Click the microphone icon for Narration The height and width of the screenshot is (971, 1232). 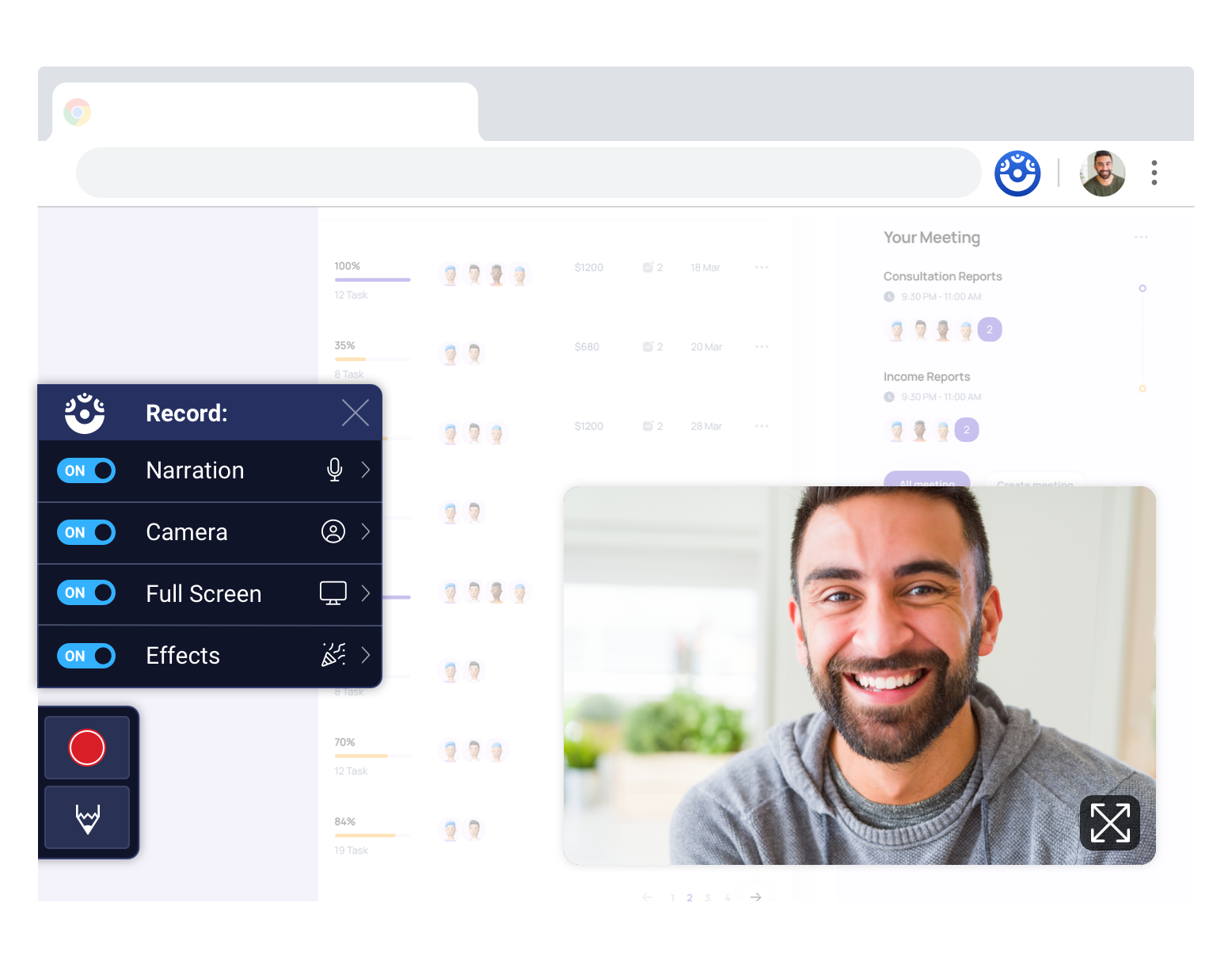334,470
